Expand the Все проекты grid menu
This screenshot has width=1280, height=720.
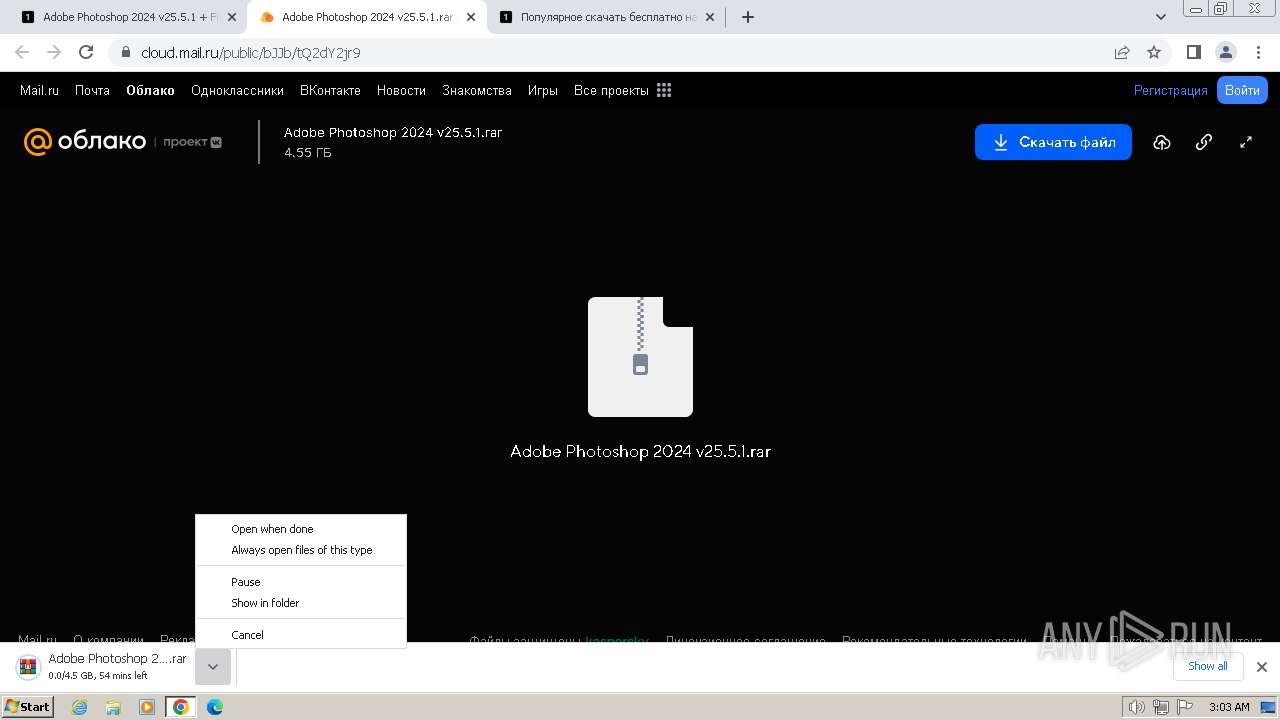[622, 90]
